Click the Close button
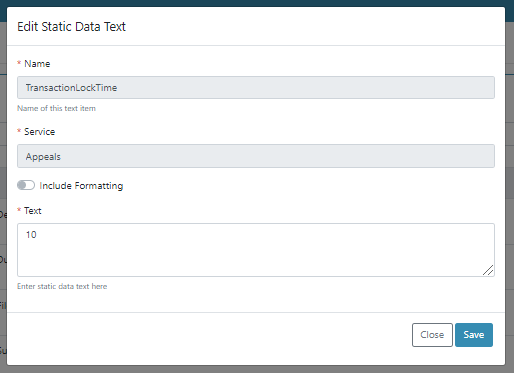The width and height of the screenshot is (514, 373). point(432,335)
